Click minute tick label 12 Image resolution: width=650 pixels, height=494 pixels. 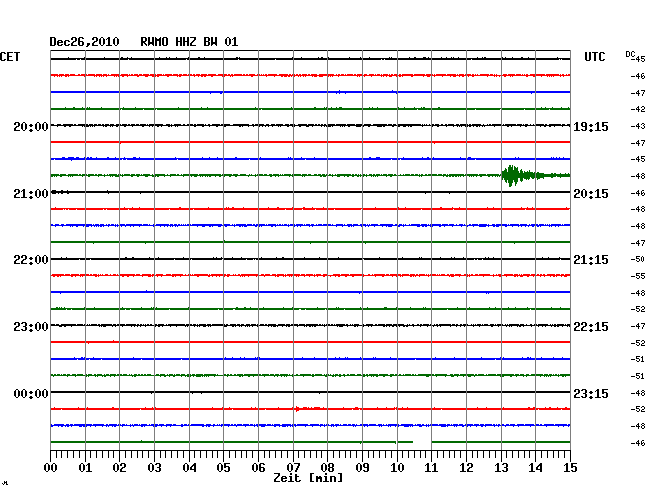coord(466,468)
